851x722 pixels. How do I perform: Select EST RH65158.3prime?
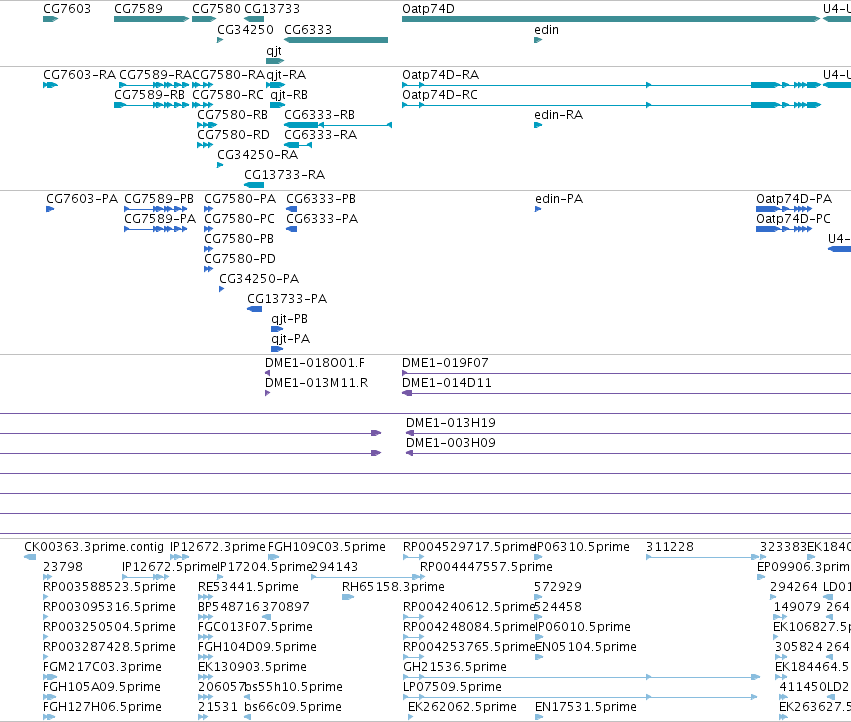393,587
